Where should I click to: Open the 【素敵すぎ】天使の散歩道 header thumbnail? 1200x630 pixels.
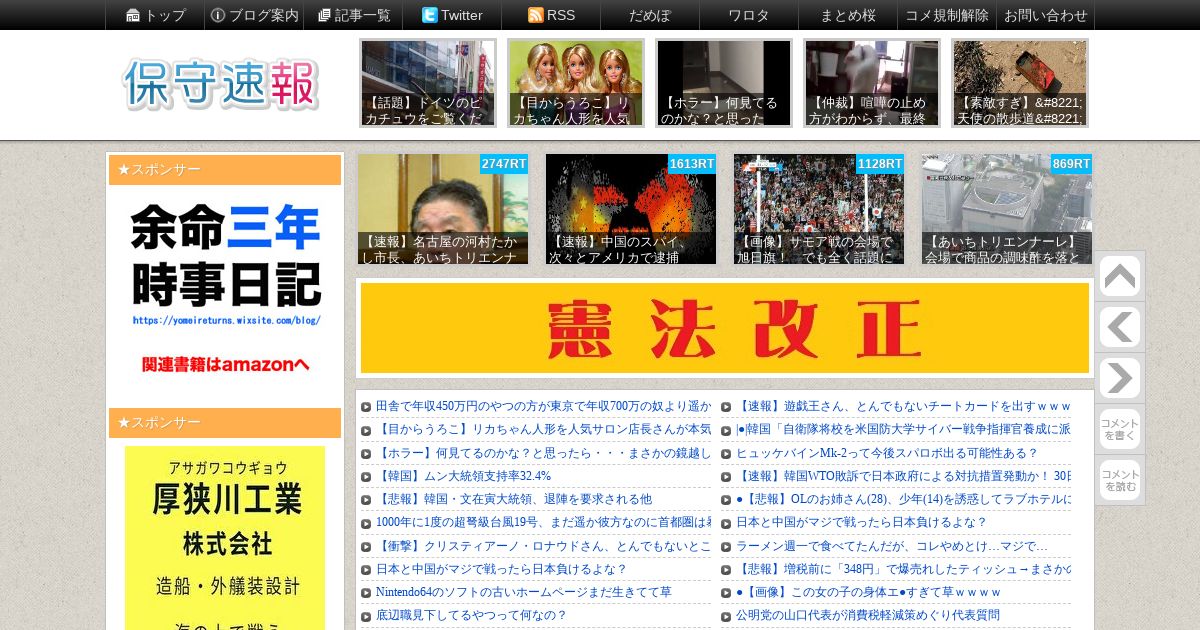1020,83
